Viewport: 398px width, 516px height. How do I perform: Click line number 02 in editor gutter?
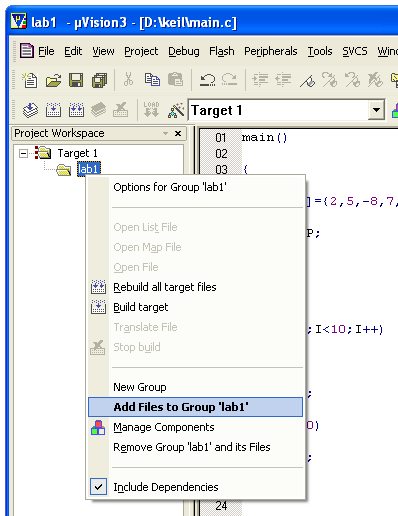pos(221,154)
